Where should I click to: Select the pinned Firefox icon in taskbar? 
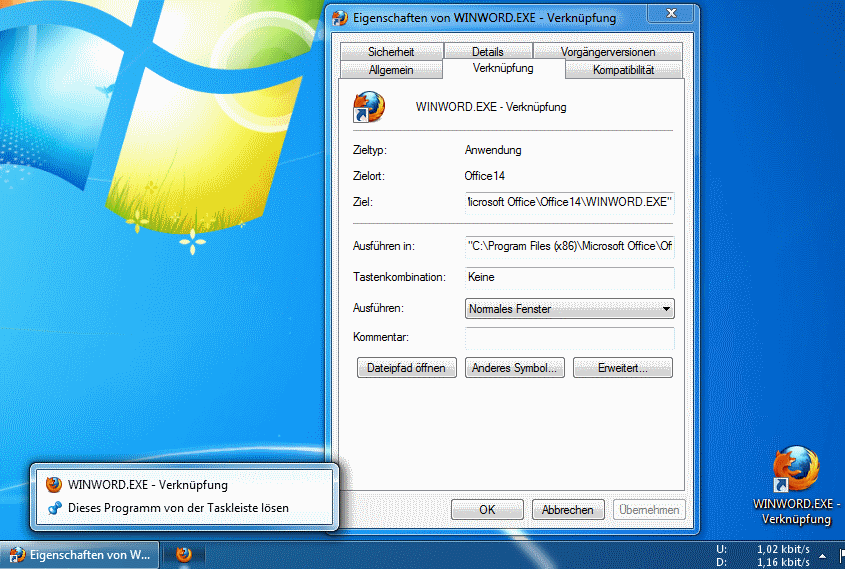(x=184, y=554)
